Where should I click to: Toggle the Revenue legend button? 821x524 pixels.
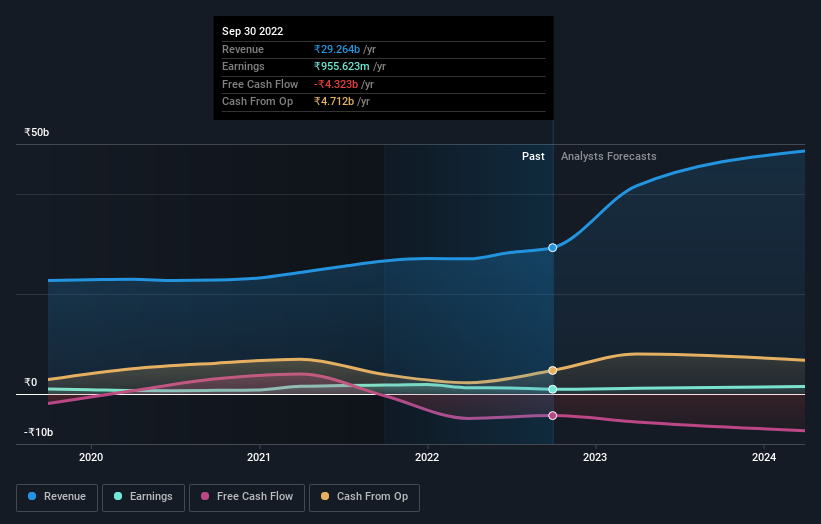(57, 497)
